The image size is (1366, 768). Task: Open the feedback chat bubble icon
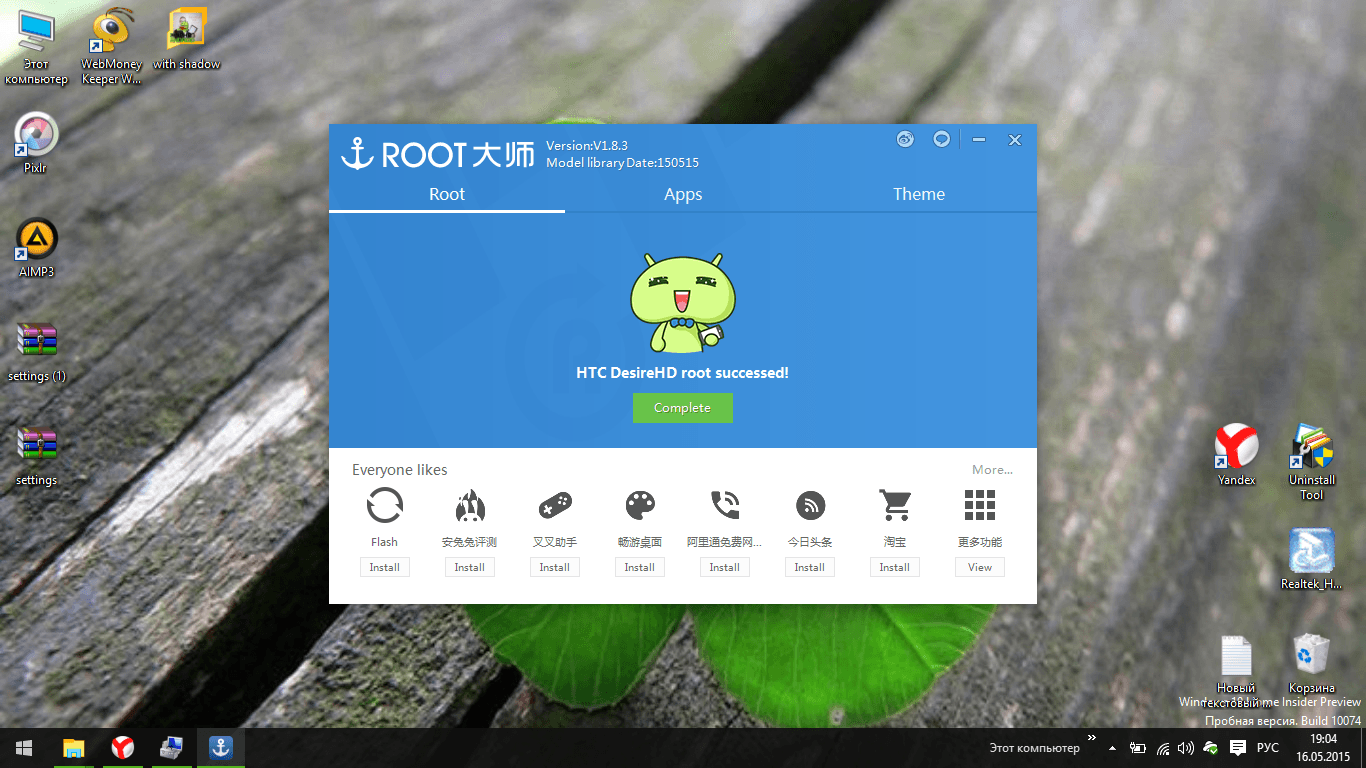(x=941, y=140)
